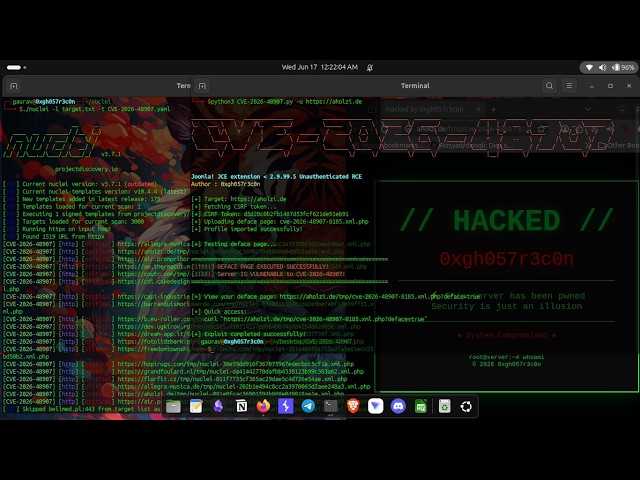The height and width of the screenshot is (480, 640).
Task: Open a new browser tab with plus button
Action: (x=493, y=109)
